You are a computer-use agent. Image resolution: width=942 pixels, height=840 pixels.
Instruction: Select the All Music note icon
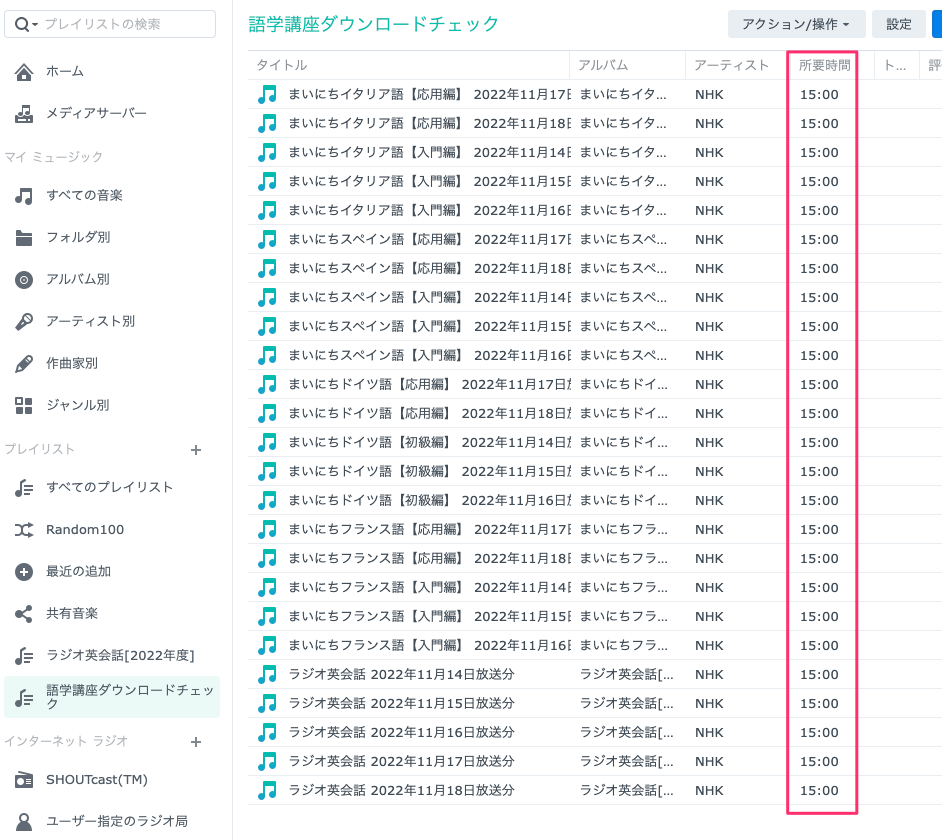pos(24,196)
